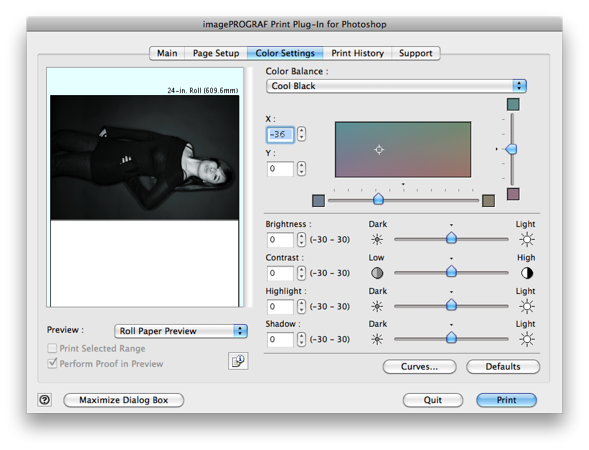Open the Roll Paper Preview dropdown

(181, 331)
